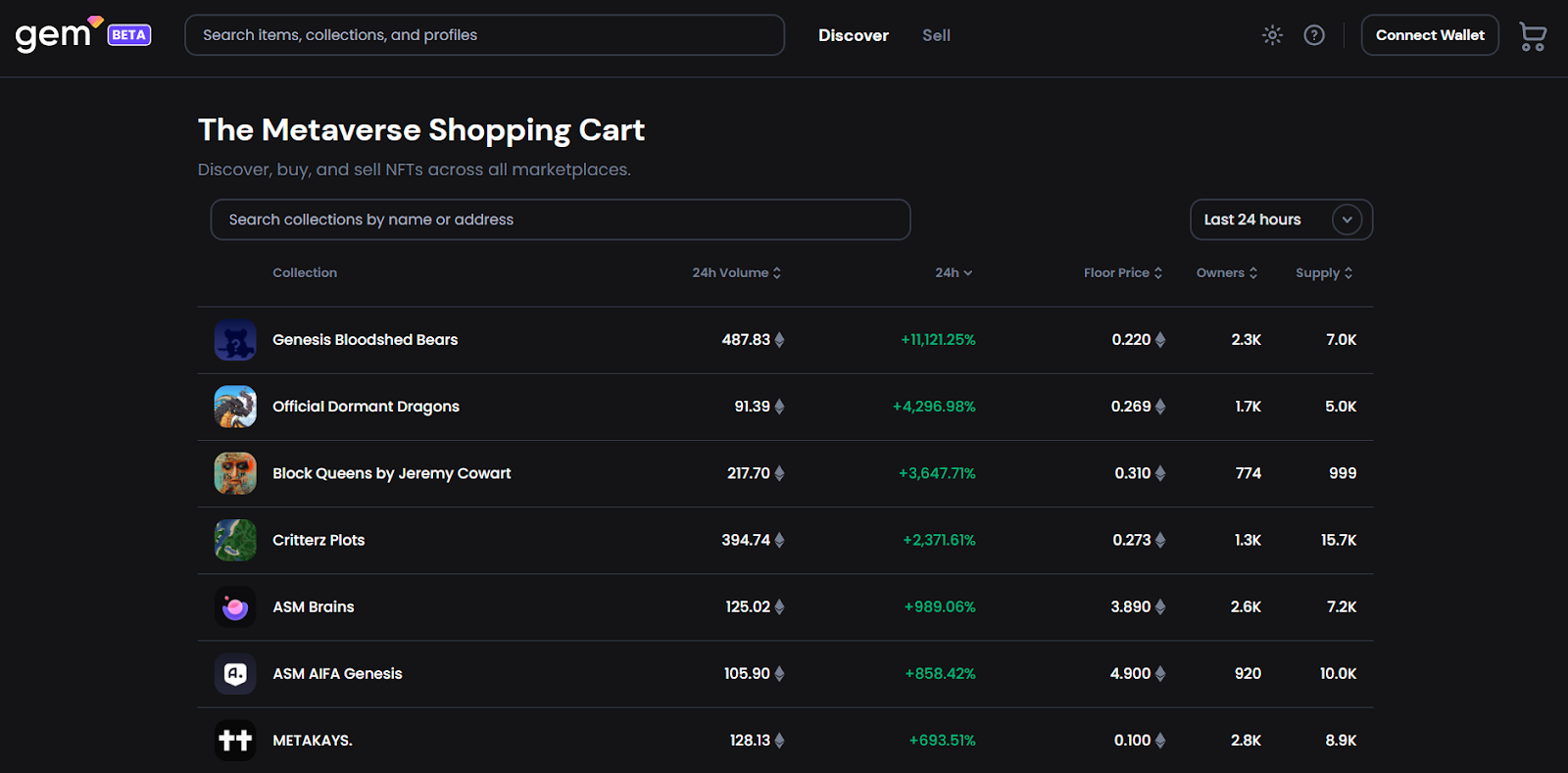Viewport: 1568px width, 773px height.
Task: Open the help question mark icon
Action: pos(1314,35)
